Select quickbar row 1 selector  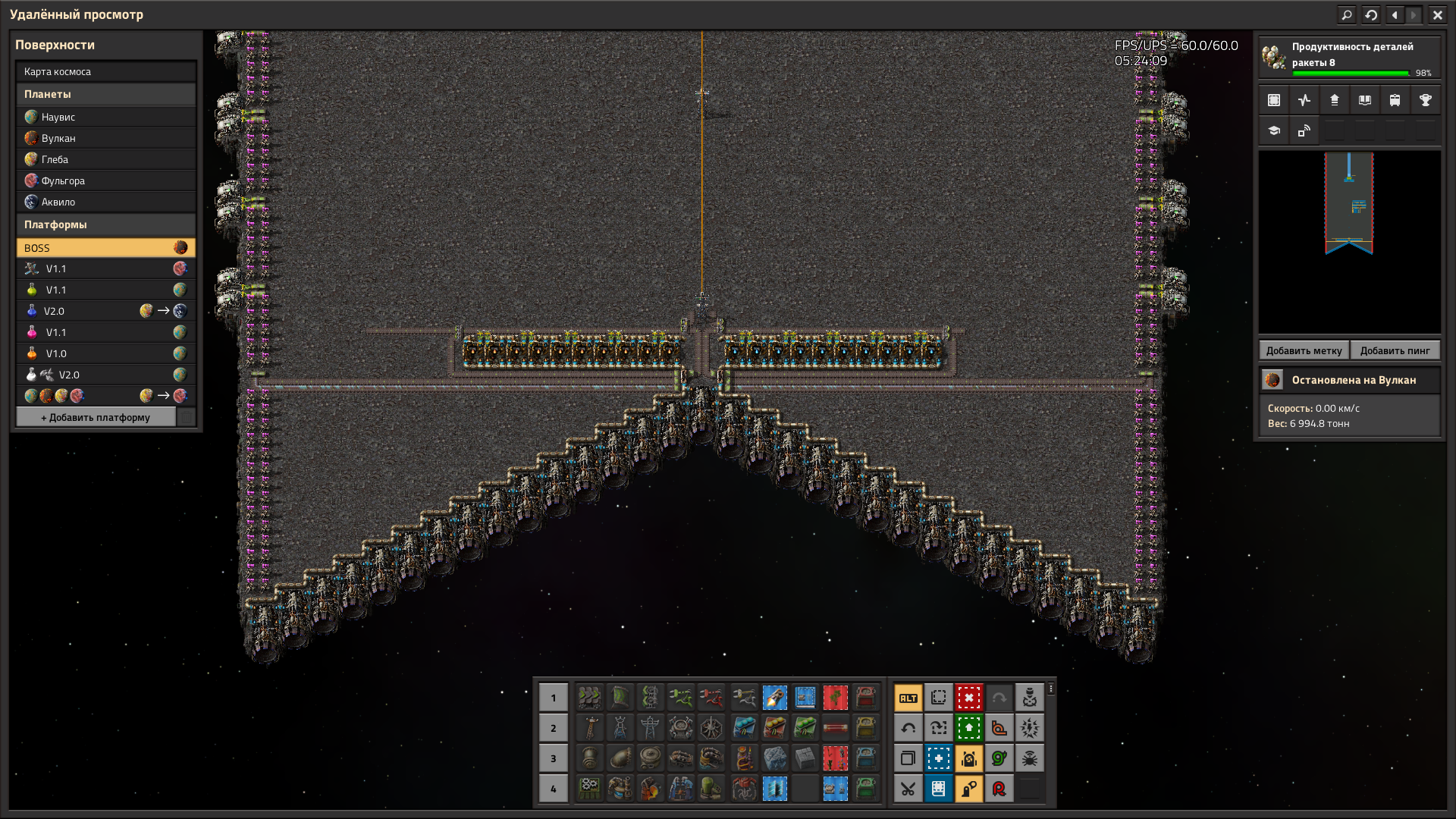[553, 698]
